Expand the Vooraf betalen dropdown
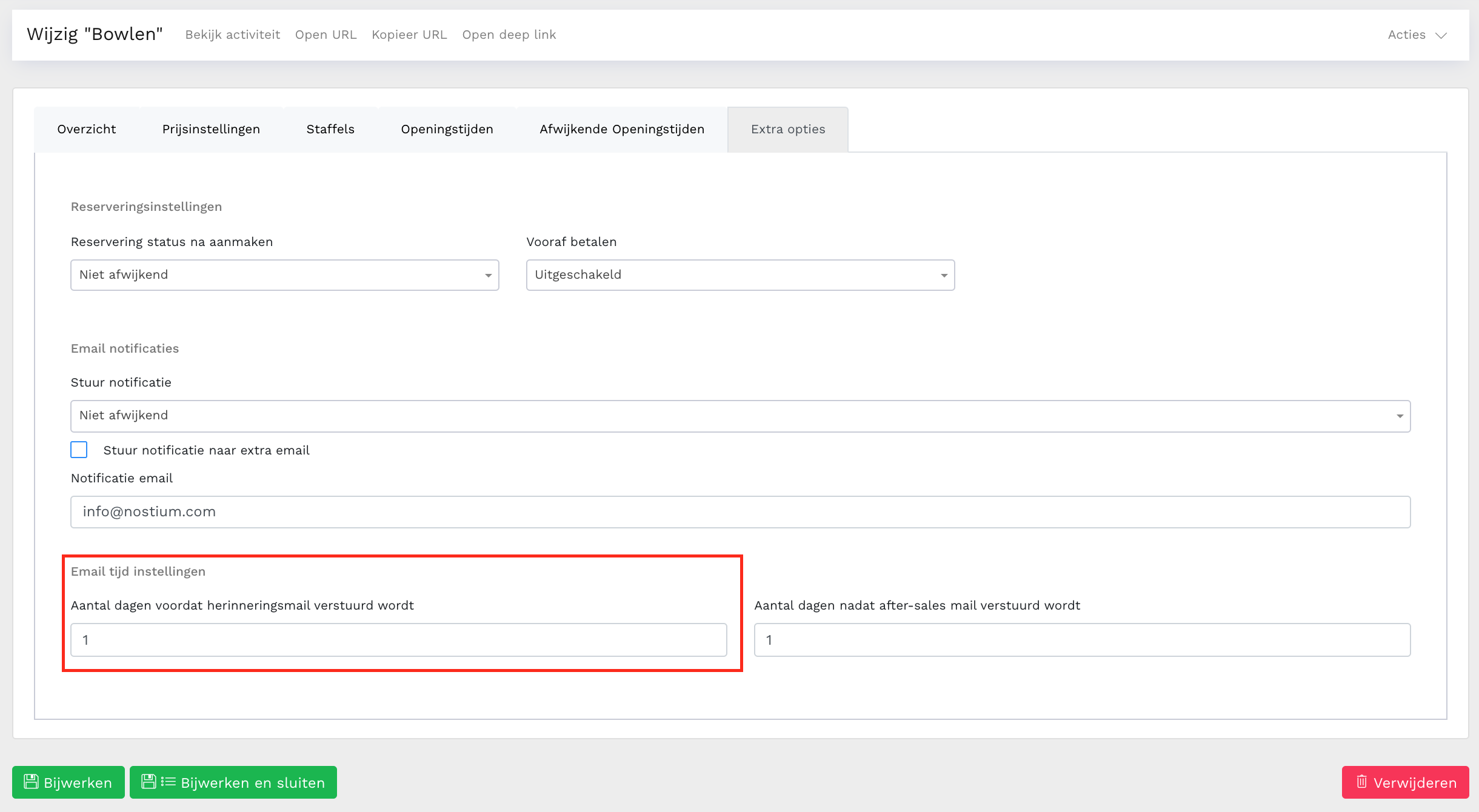Viewport: 1479px width, 812px height. (x=740, y=275)
